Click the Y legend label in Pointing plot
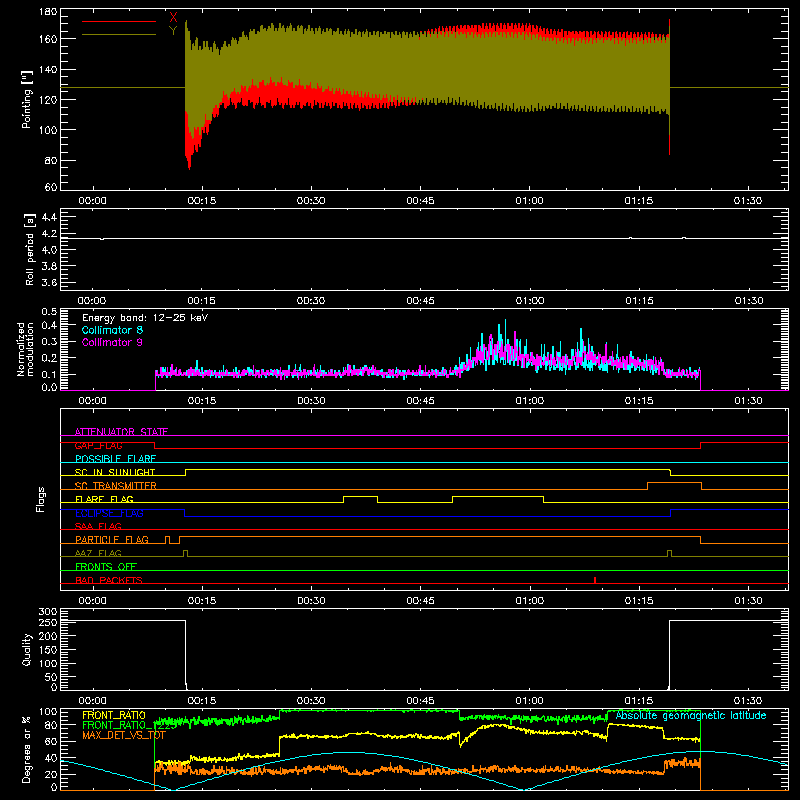This screenshot has width=800, height=800. tap(173, 31)
